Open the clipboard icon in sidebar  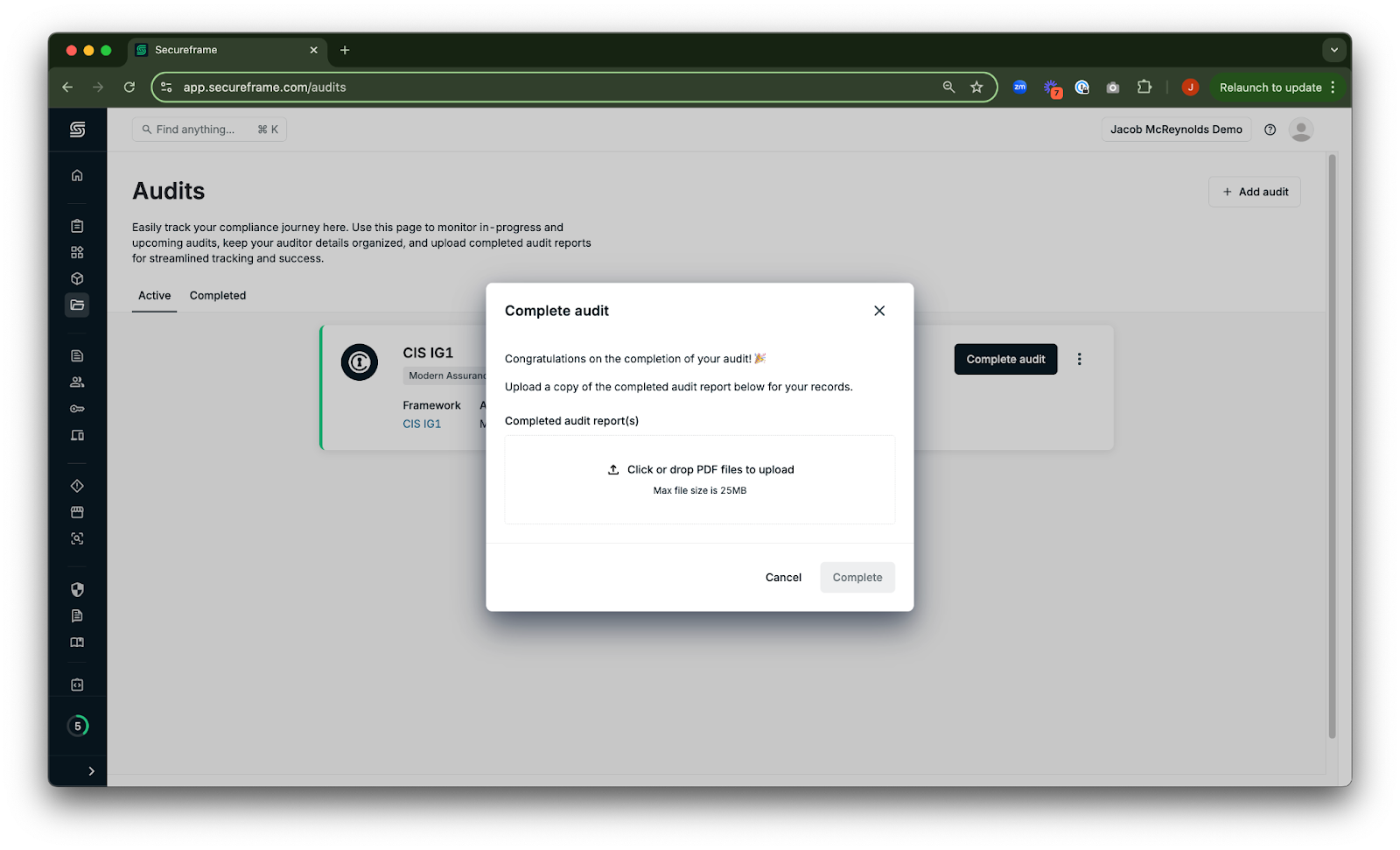click(77, 226)
